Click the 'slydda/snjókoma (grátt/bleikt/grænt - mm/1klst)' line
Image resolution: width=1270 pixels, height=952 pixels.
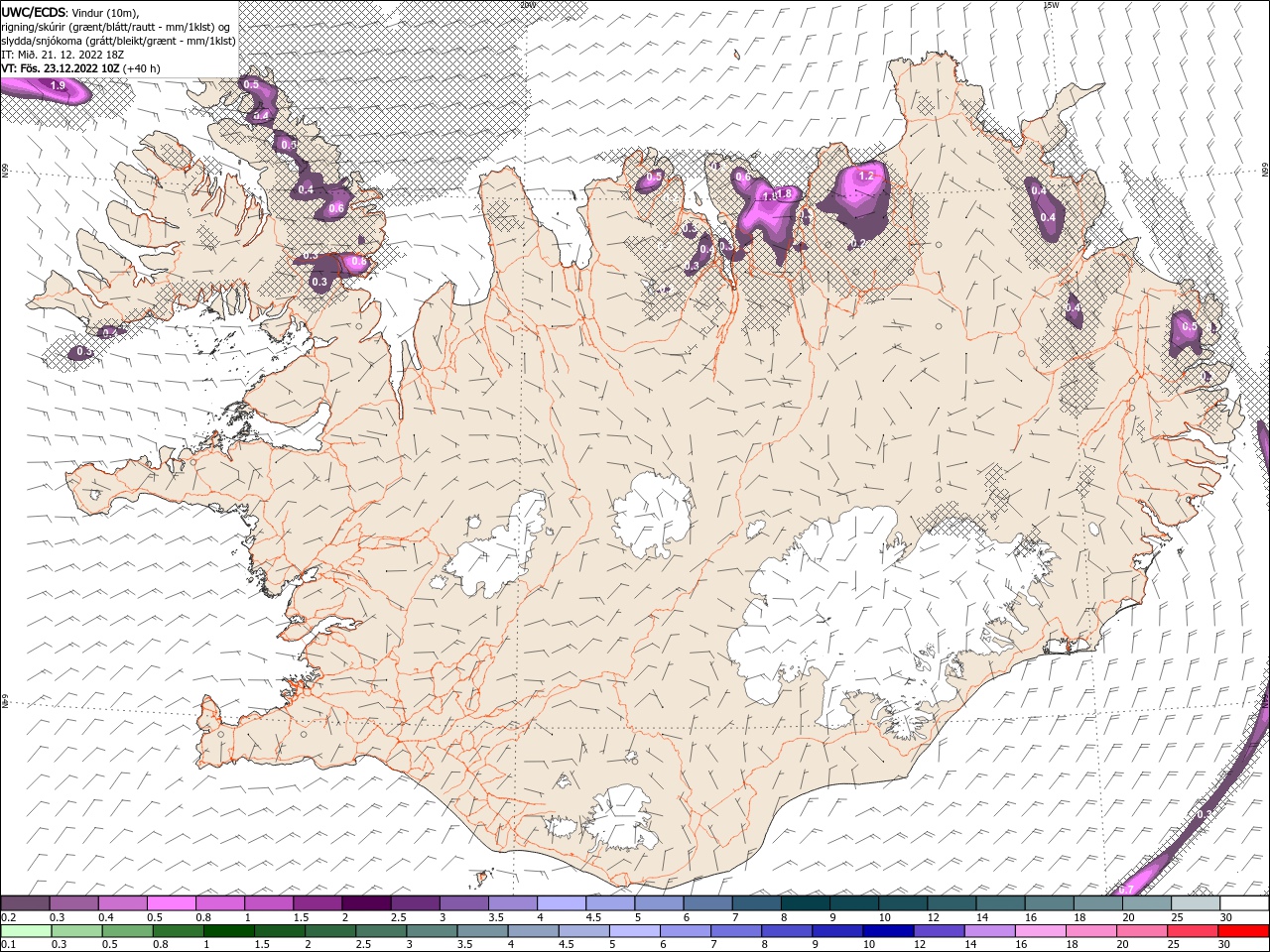tap(119, 41)
